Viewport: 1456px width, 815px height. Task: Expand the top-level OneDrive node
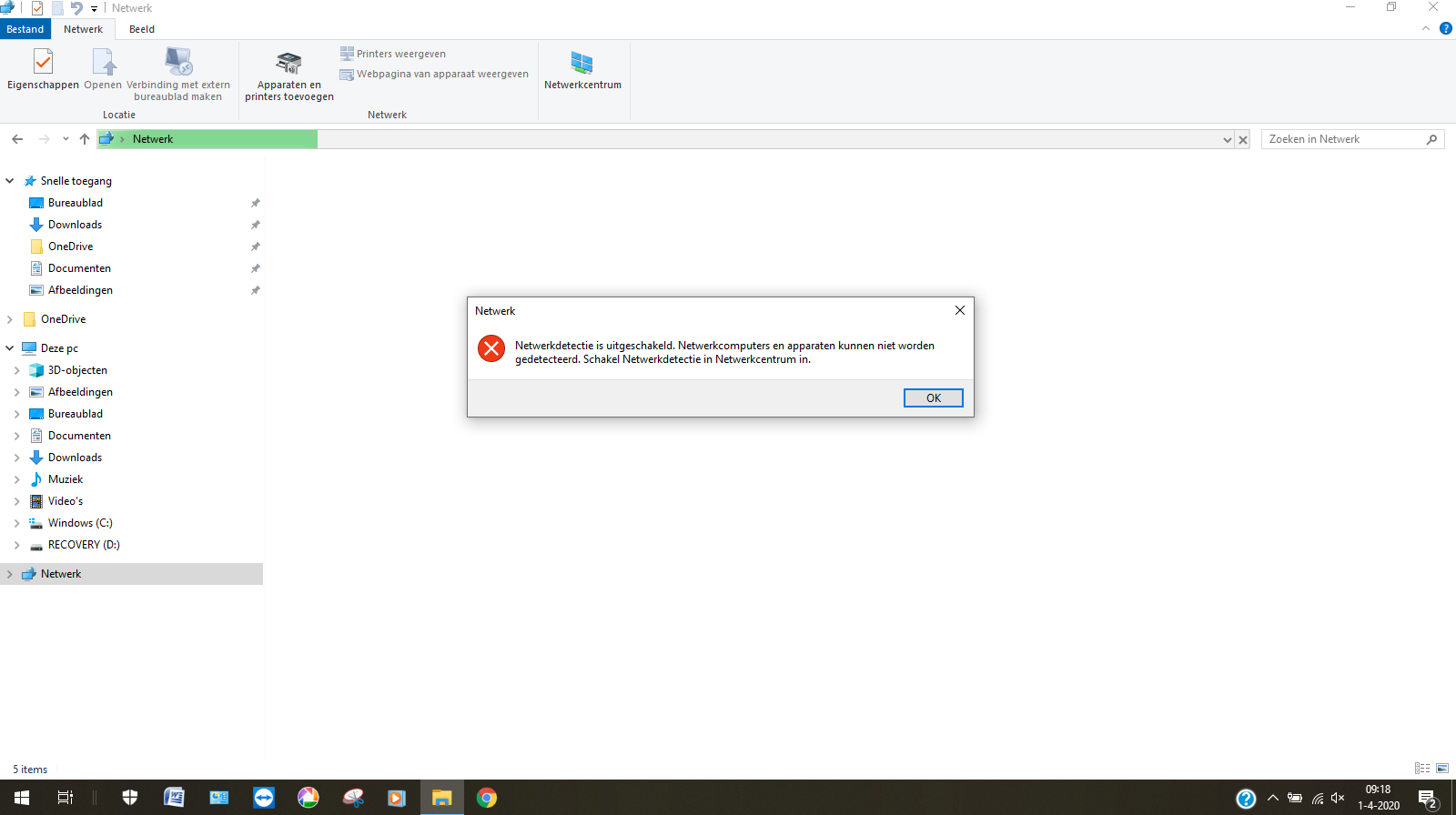pyautogui.click(x=10, y=319)
